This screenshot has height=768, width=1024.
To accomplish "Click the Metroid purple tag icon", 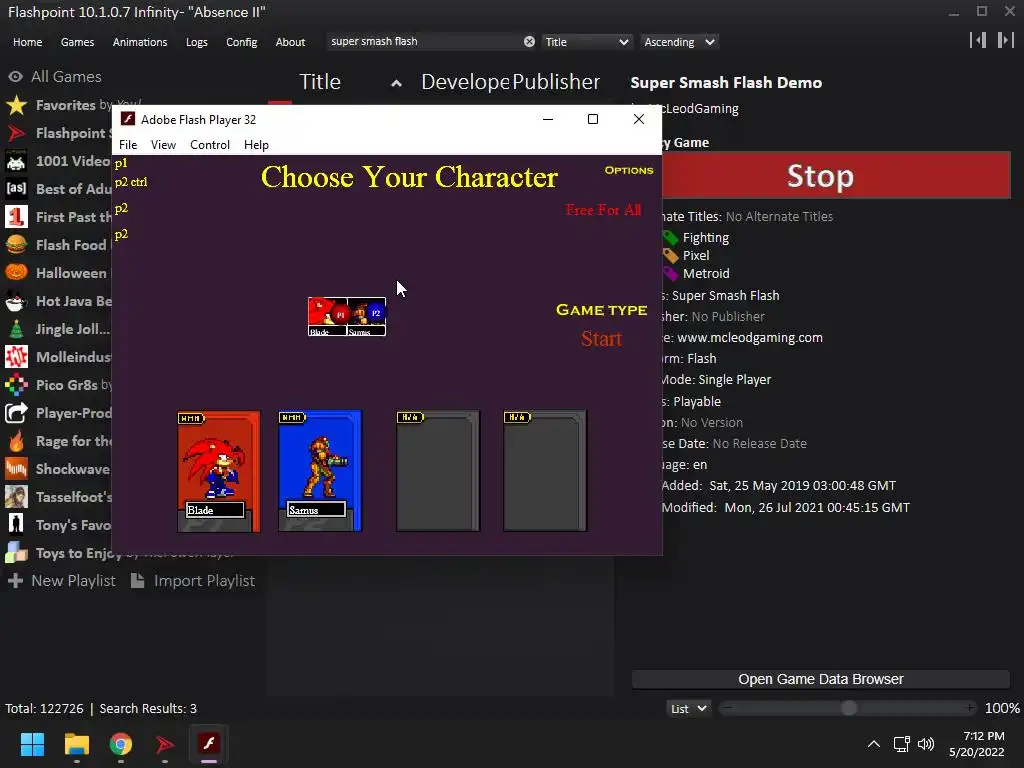I will (x=671, y=274).
